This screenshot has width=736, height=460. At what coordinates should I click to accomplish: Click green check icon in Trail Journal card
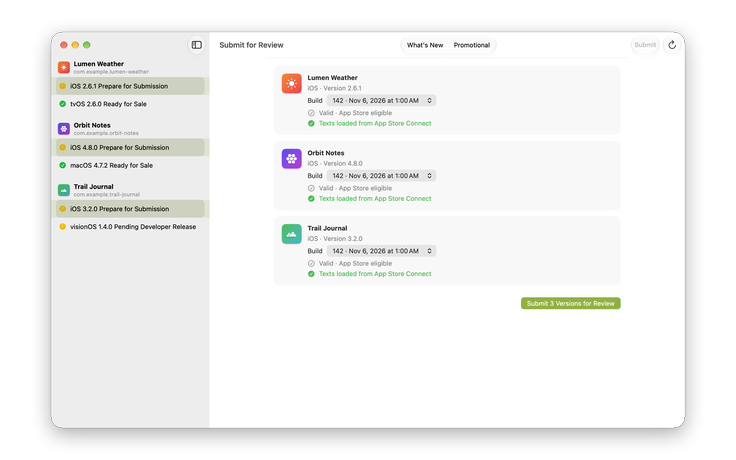(311, 274)
